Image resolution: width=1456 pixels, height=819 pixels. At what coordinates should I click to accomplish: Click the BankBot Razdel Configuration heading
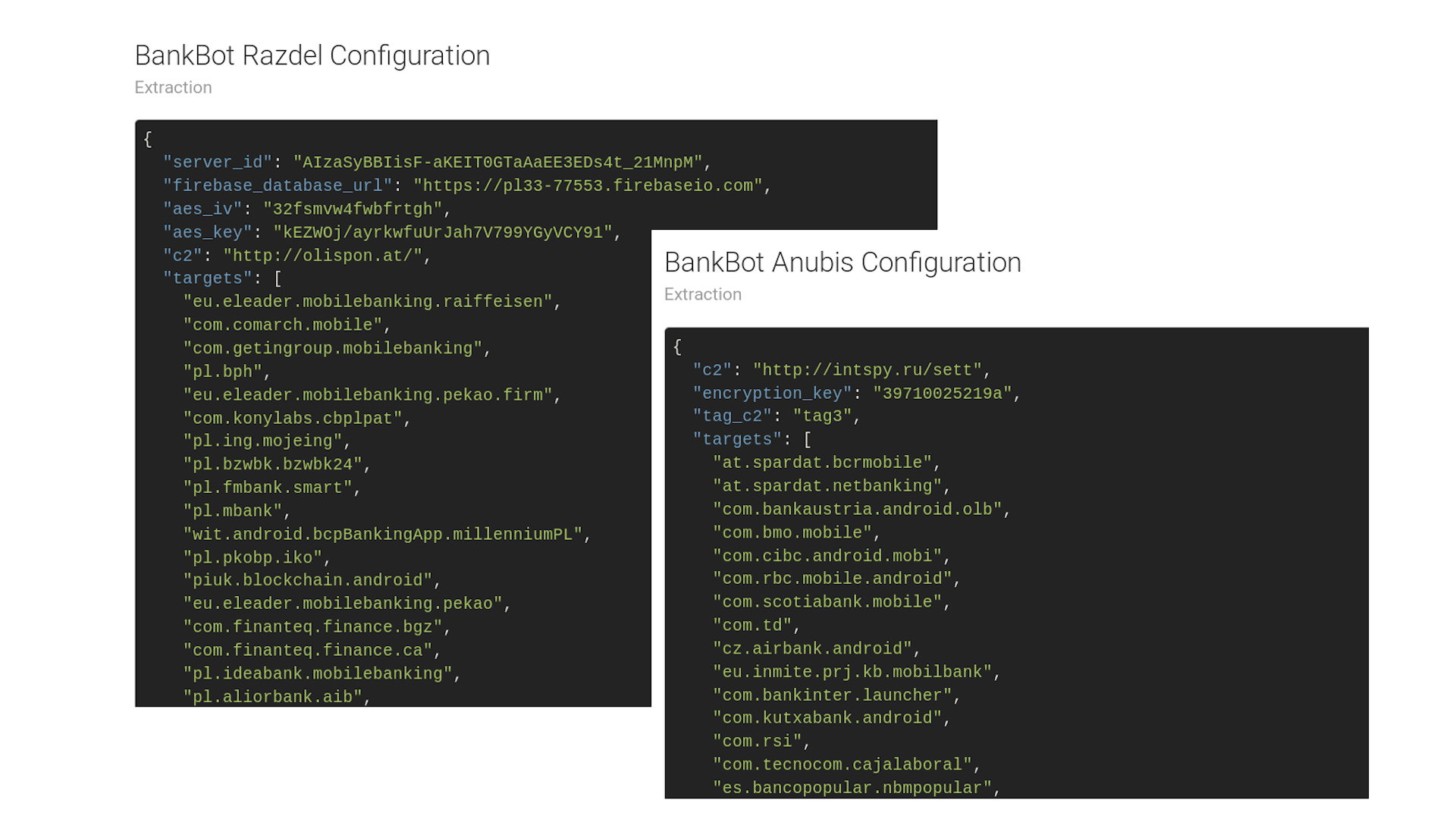tap(312, 56)
